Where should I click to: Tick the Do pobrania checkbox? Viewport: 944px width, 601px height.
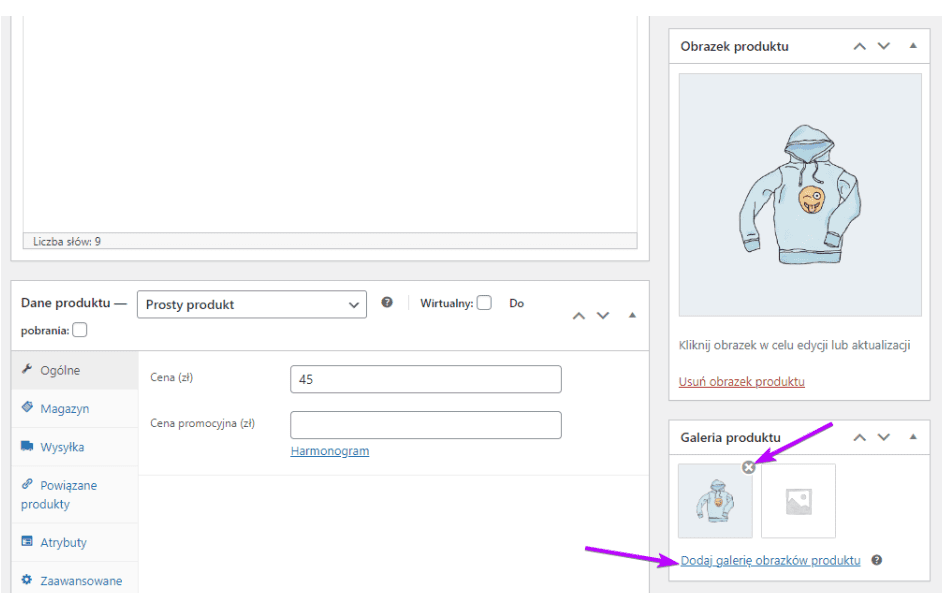(x=79, y=330)
